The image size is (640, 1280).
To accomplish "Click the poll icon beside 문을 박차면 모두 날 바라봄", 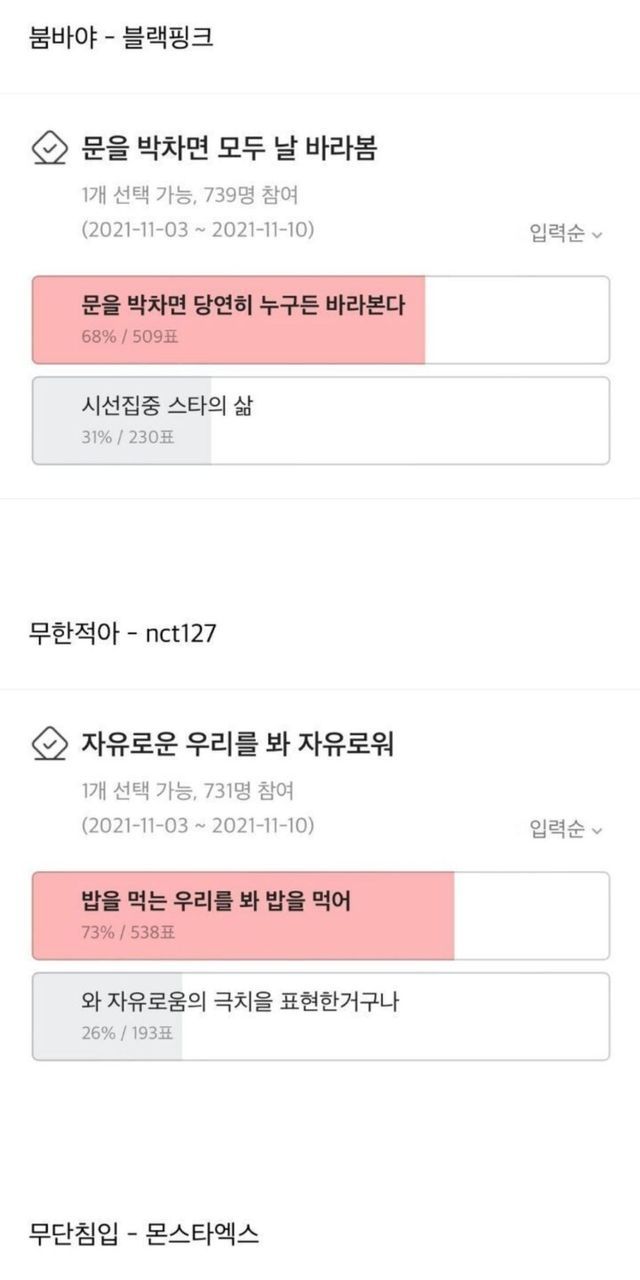I will (50, 149).
